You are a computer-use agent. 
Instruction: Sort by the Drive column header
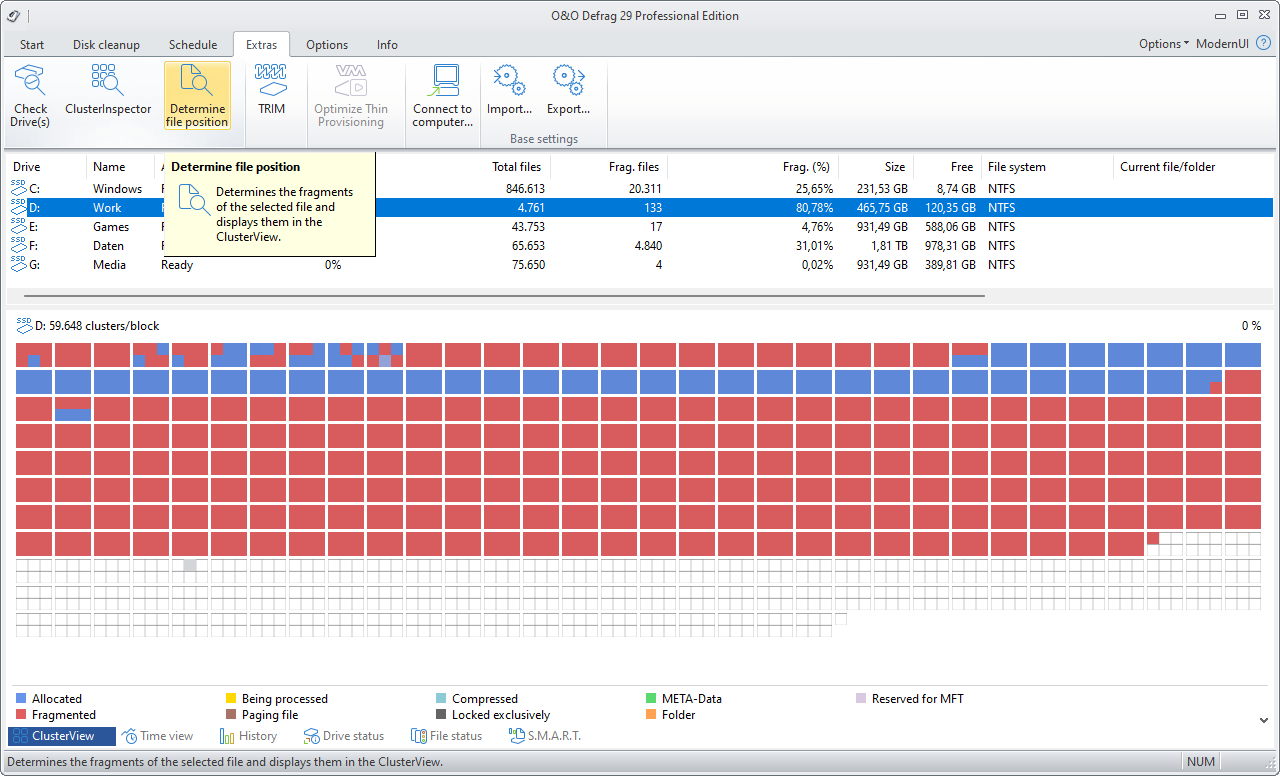47,167
